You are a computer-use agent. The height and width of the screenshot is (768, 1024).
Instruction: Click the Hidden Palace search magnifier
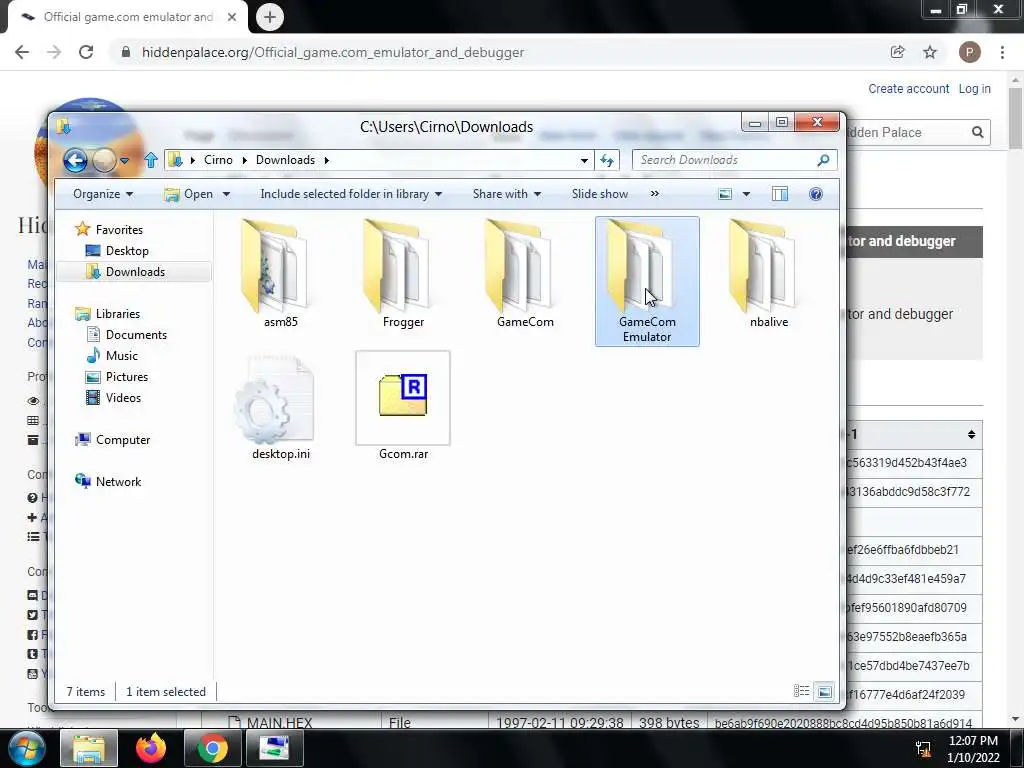977,133
